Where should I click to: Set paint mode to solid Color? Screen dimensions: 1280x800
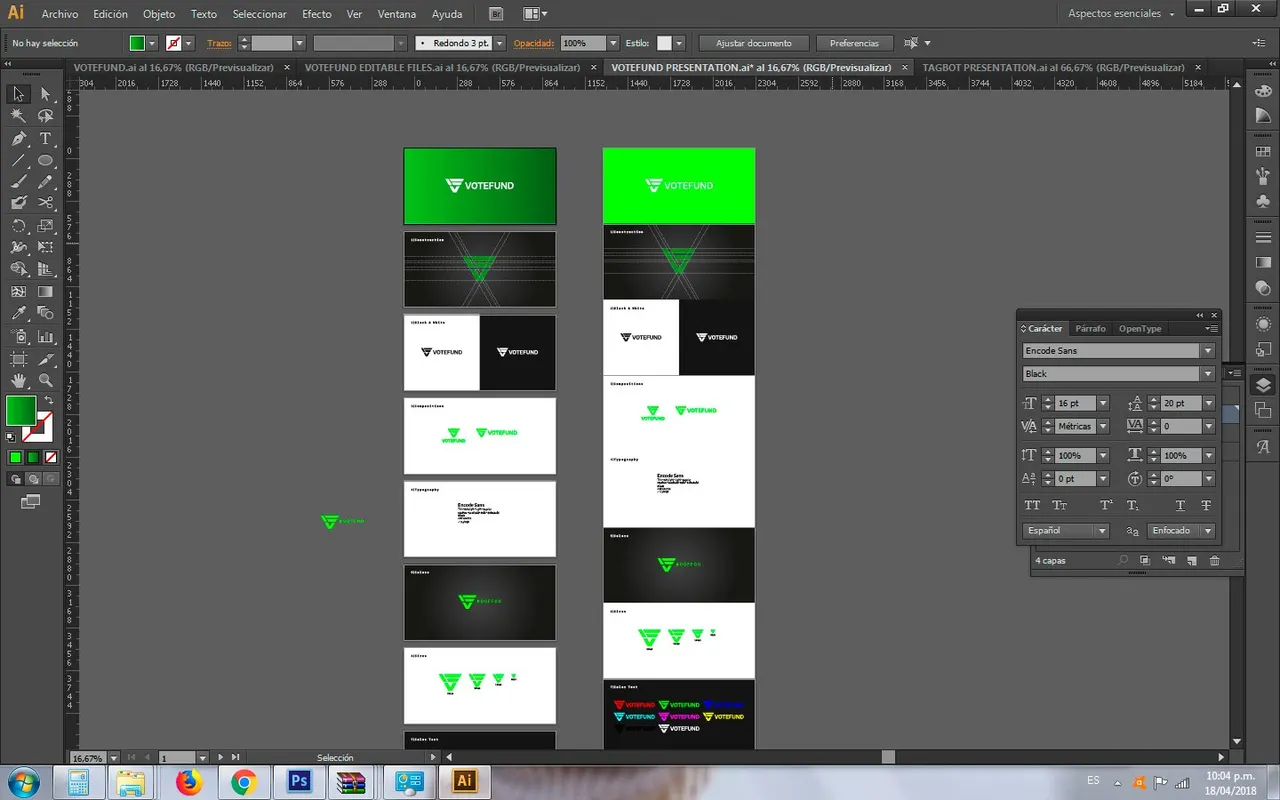tap(15, 457)
